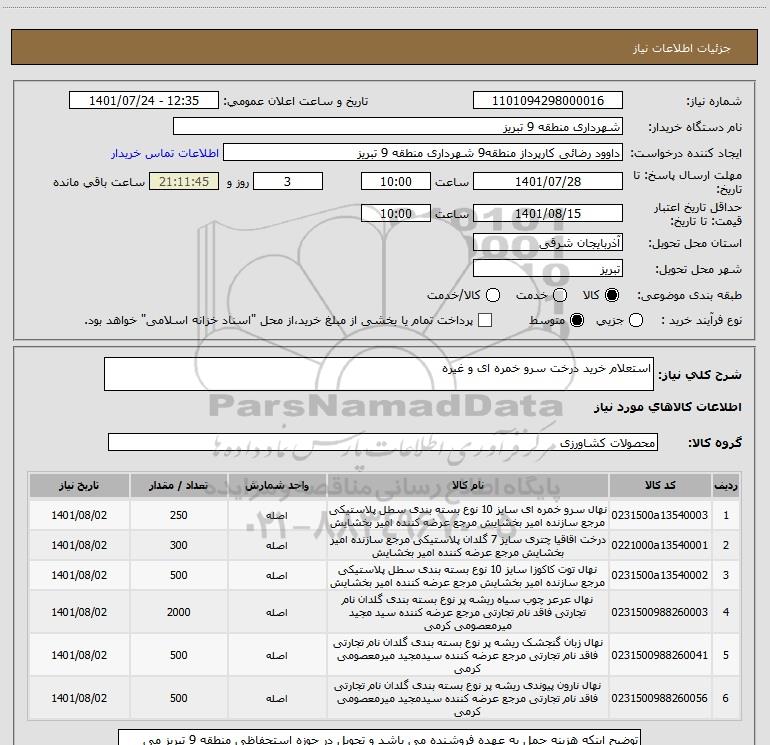Click the price validity hour 10:00 field

click(x=396, y=213)
